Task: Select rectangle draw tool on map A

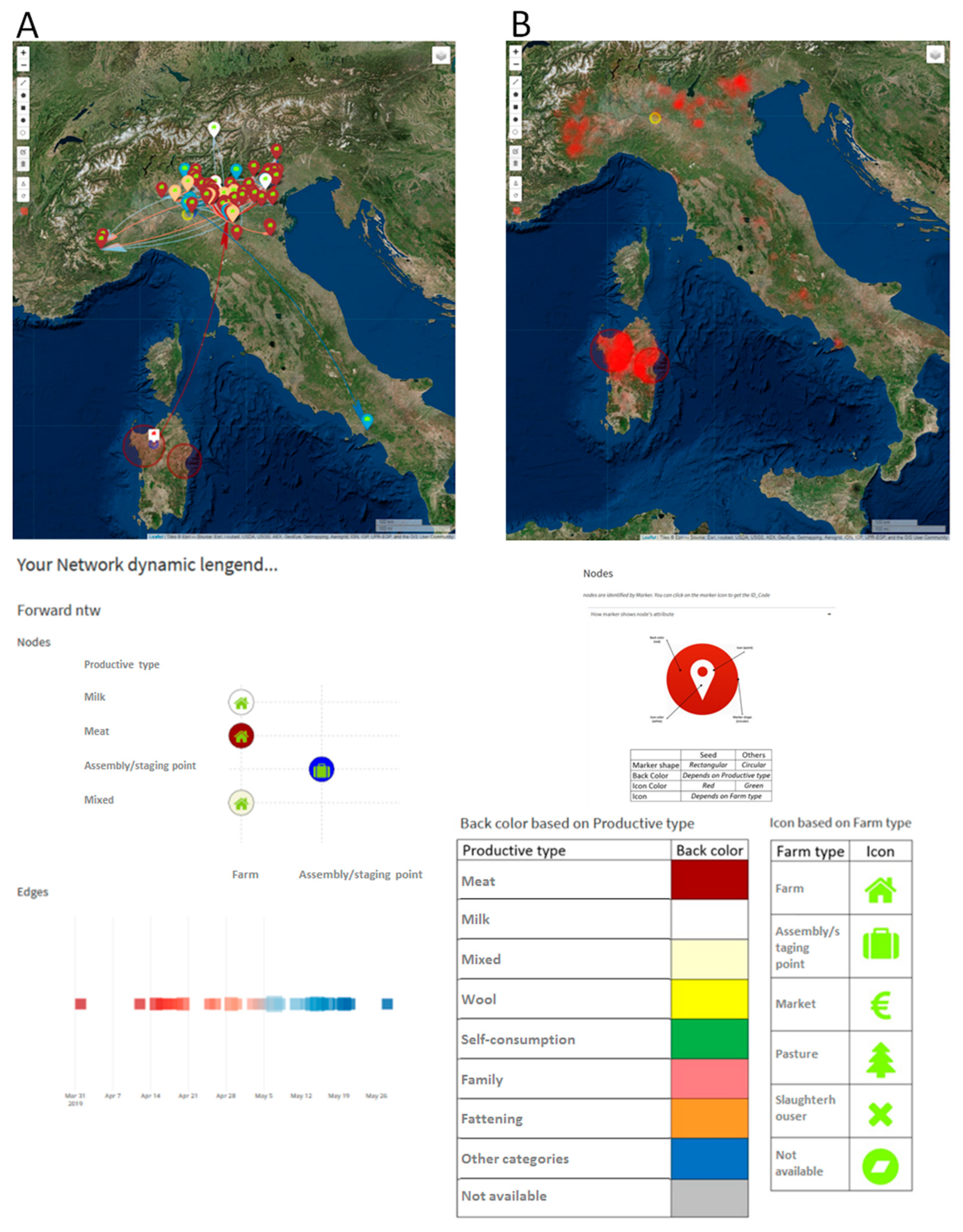Action: point(23,108)
